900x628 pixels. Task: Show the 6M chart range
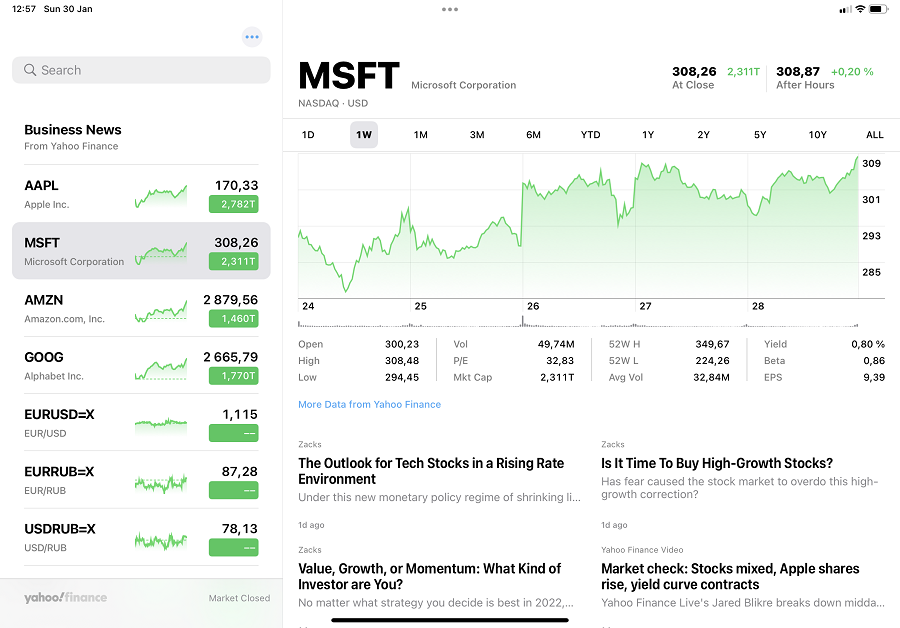533,135
